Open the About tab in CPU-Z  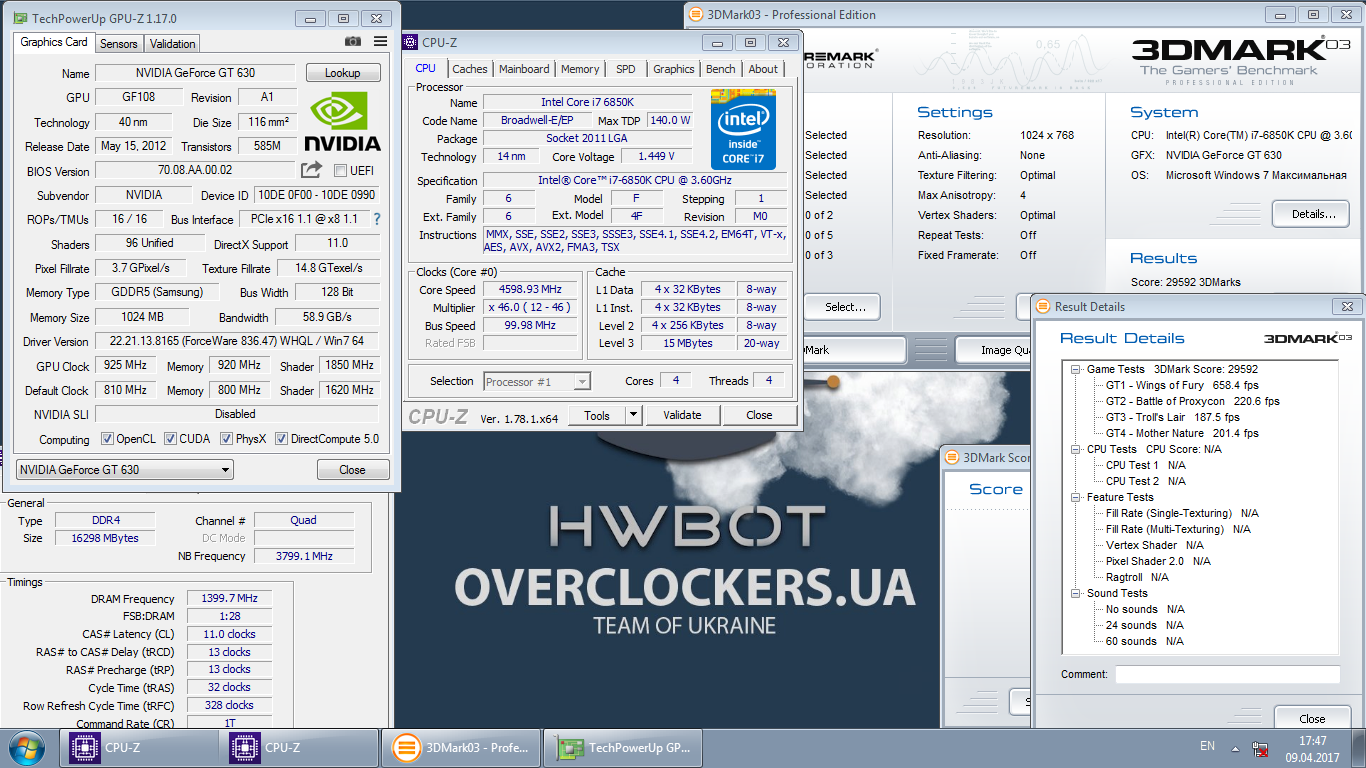(763, 69)
